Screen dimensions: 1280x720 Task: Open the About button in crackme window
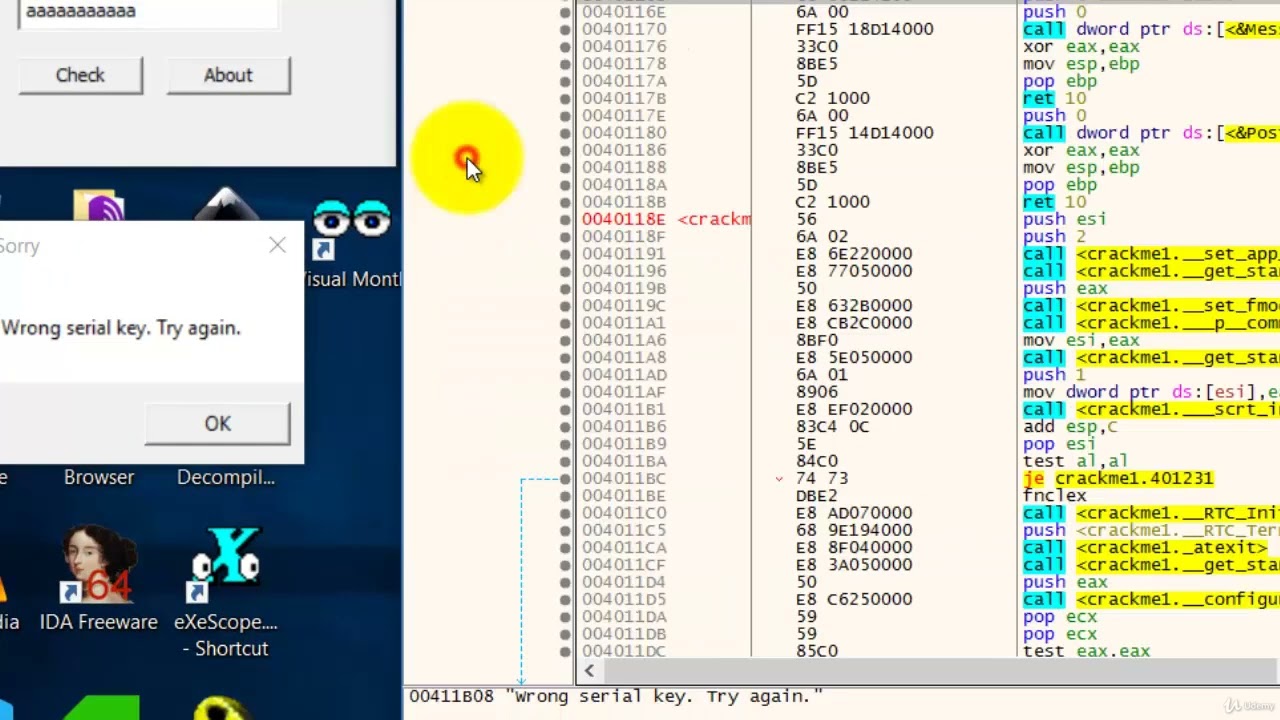(228, 75)
